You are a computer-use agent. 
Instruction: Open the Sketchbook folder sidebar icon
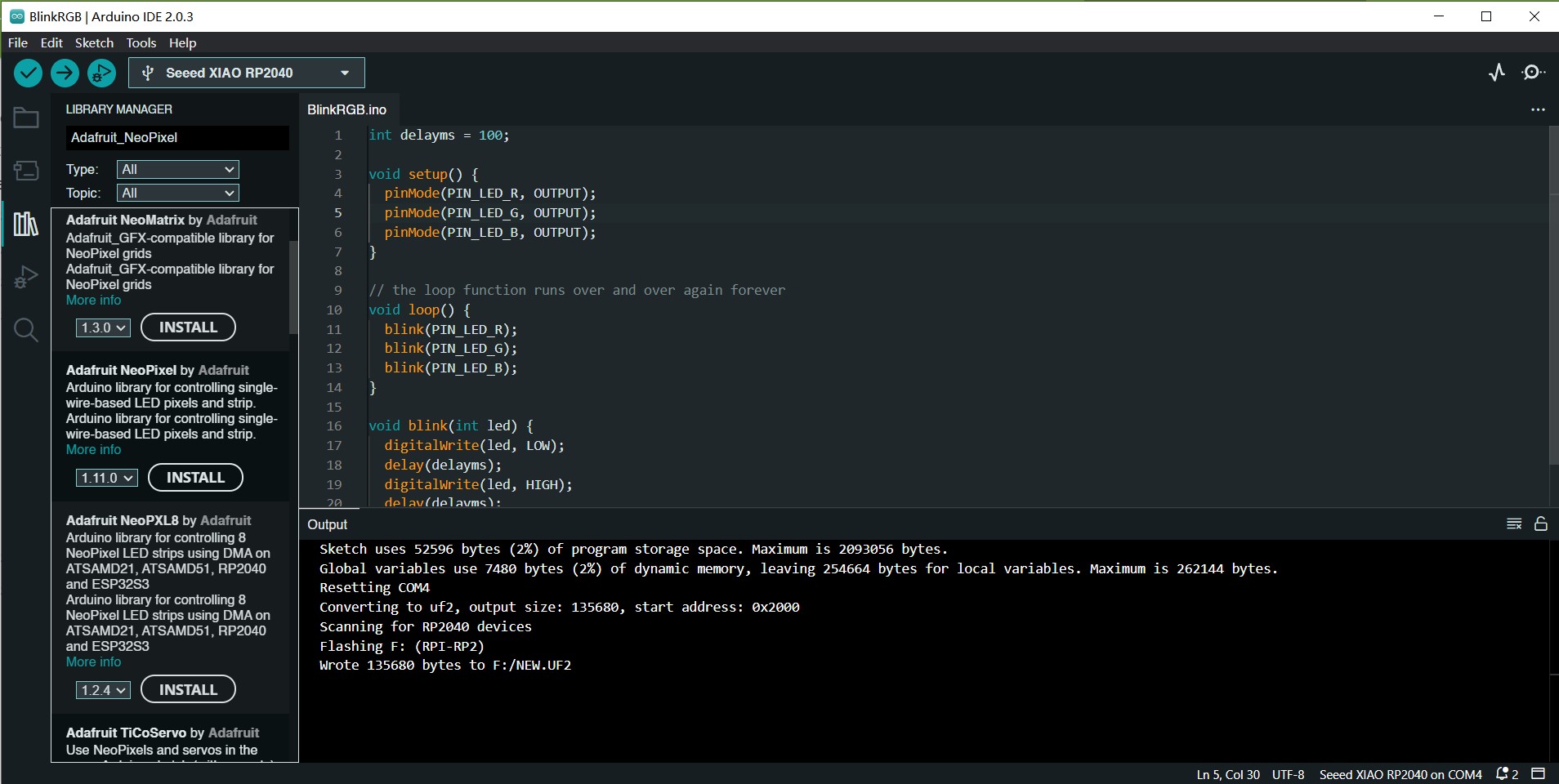point(26,118)
